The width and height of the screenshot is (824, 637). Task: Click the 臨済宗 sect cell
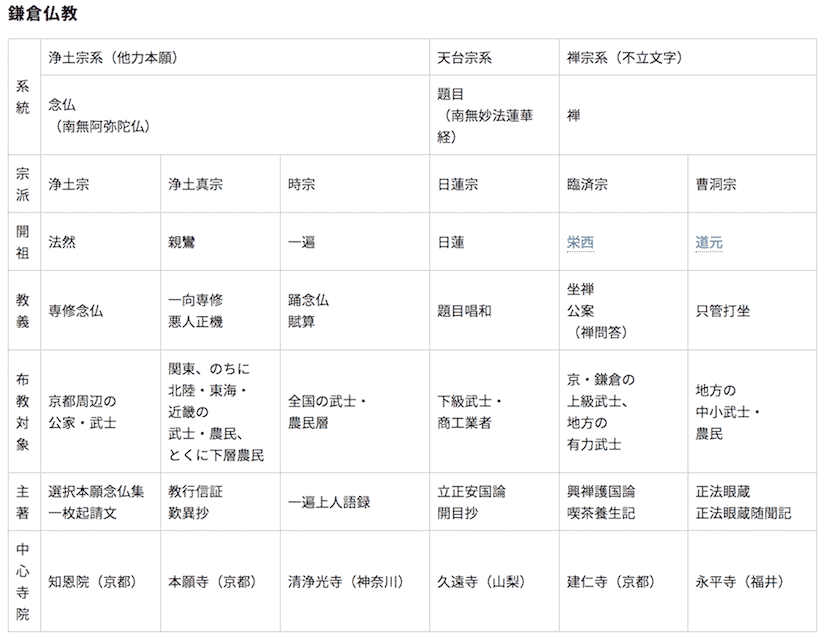point(623,184)
